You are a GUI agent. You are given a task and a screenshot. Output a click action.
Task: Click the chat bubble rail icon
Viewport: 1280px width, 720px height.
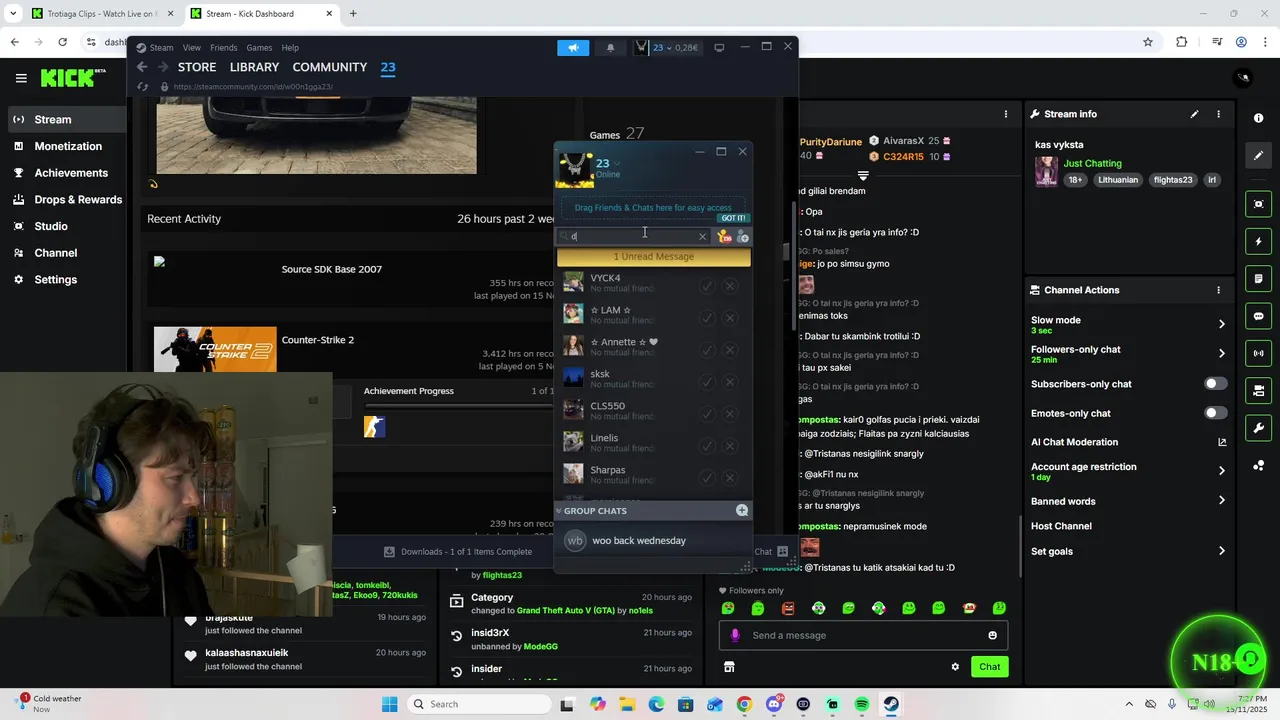tap(1258, 316)
